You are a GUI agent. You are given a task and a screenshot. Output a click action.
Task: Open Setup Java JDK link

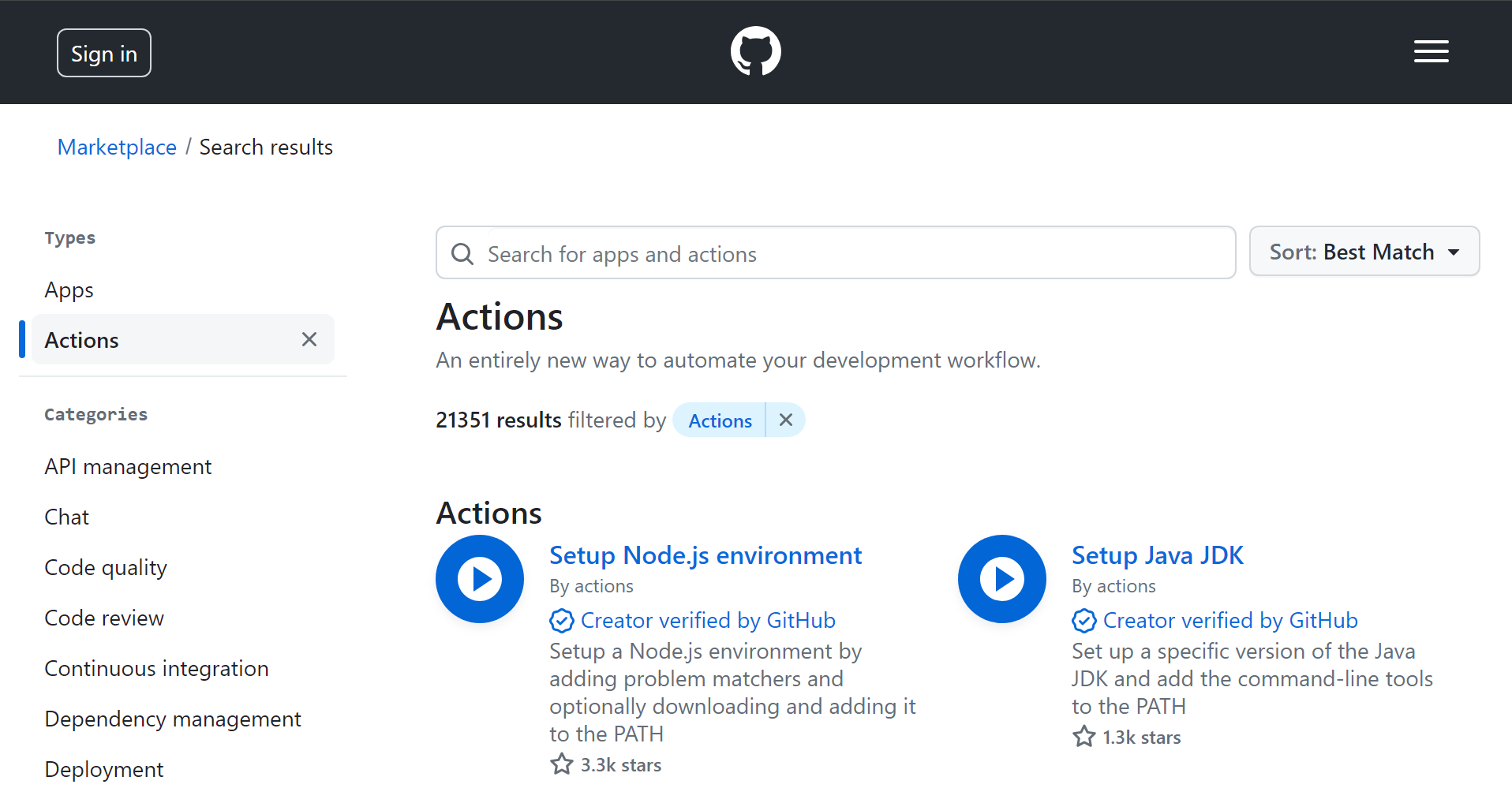click(x=1158, y=555)
